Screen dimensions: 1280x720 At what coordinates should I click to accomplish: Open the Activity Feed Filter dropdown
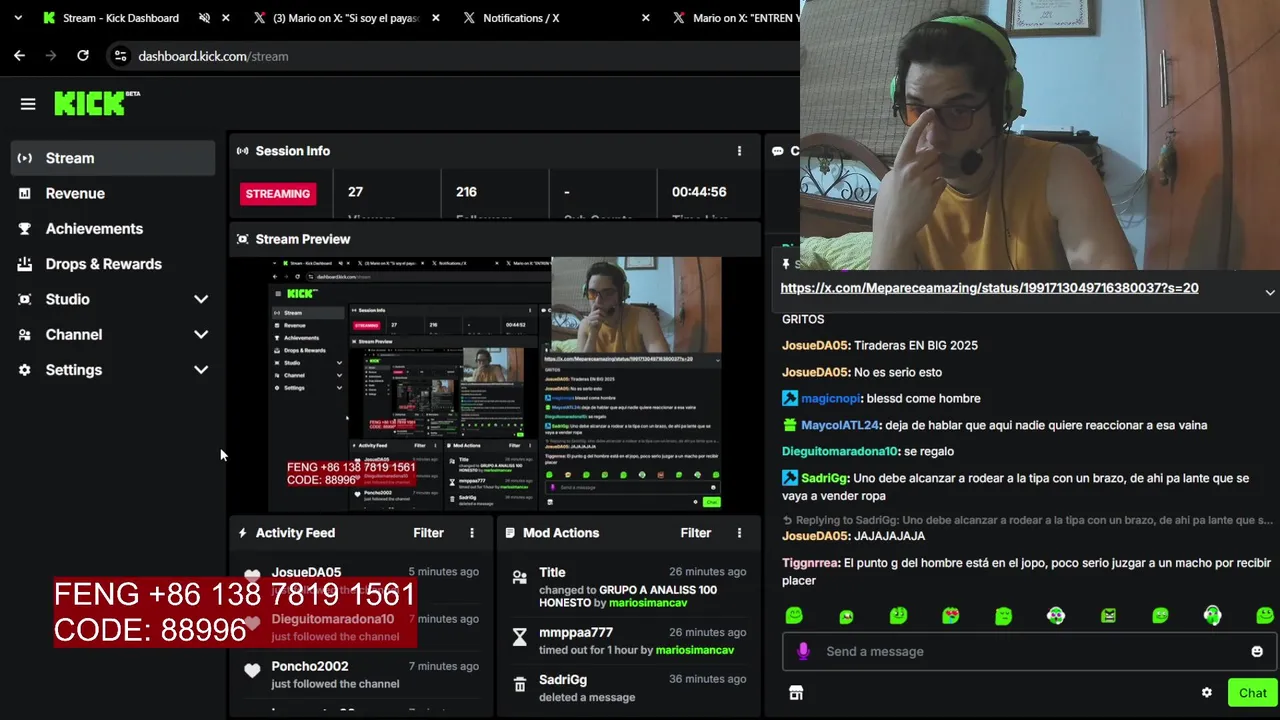(x=428, y=533)
